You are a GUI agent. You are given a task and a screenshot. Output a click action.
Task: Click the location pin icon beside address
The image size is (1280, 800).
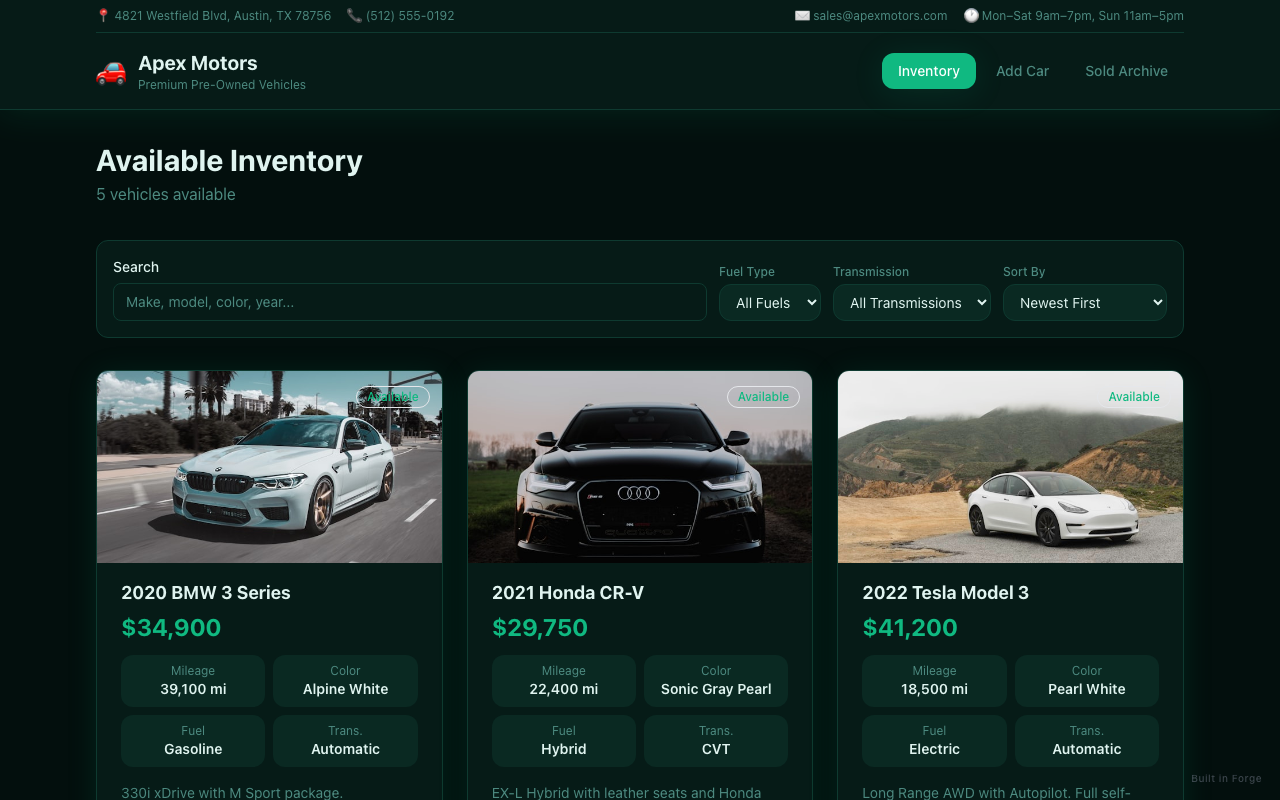(x=103, y=16)
